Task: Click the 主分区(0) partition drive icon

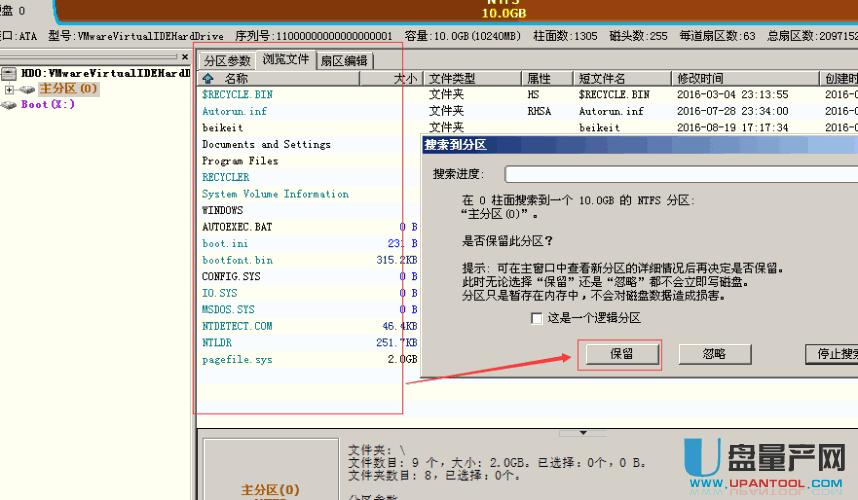Action: click(27, 89)
